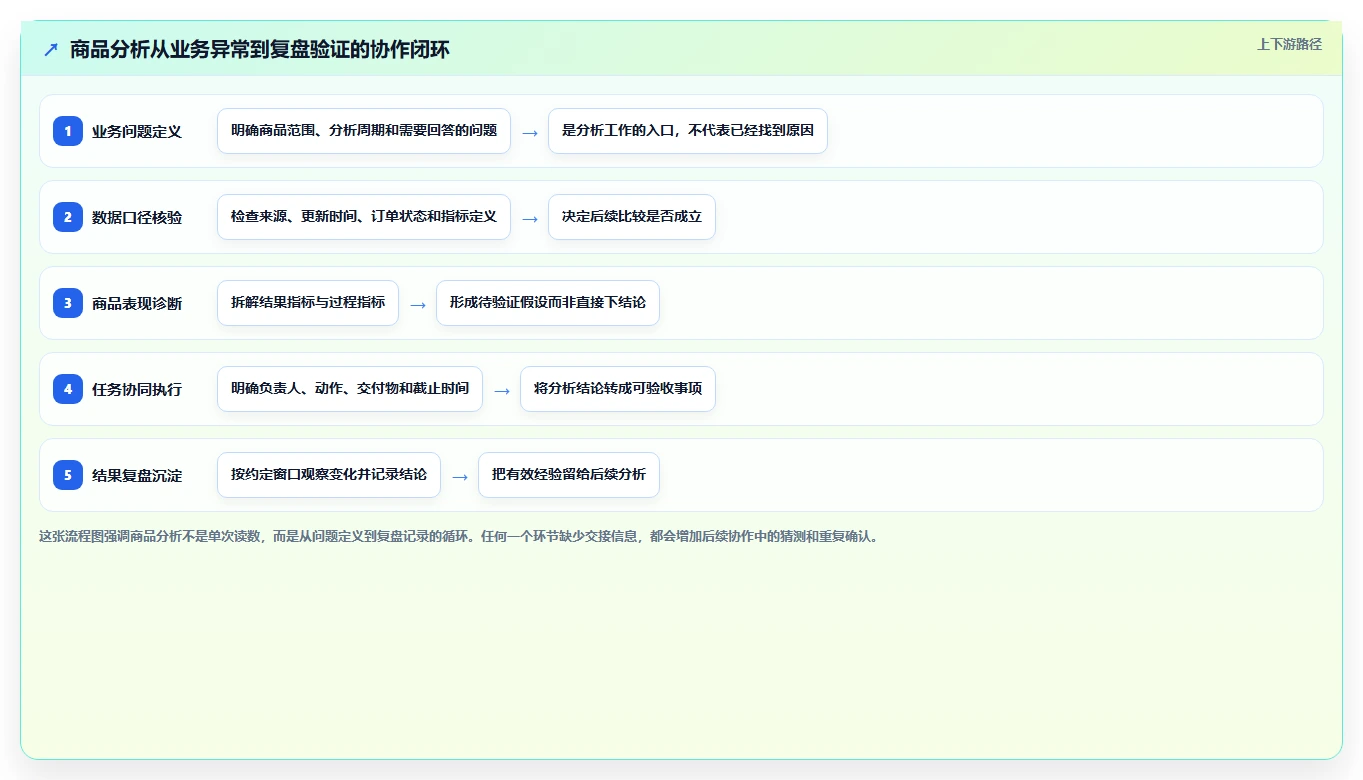1363x780 pixels.
Task: Click the footnote beginning 这张流程图强调商品分析
Action: tap(460, 536)
